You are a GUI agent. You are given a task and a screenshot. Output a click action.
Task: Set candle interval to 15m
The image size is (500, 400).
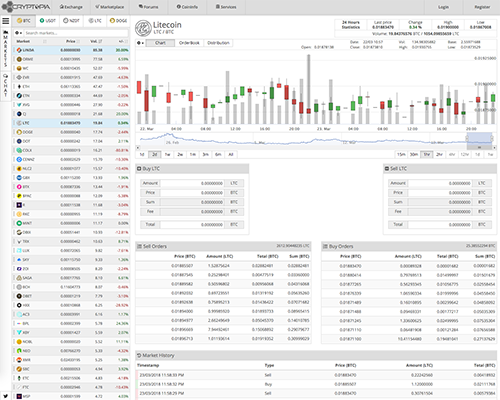tap(401, 154)
